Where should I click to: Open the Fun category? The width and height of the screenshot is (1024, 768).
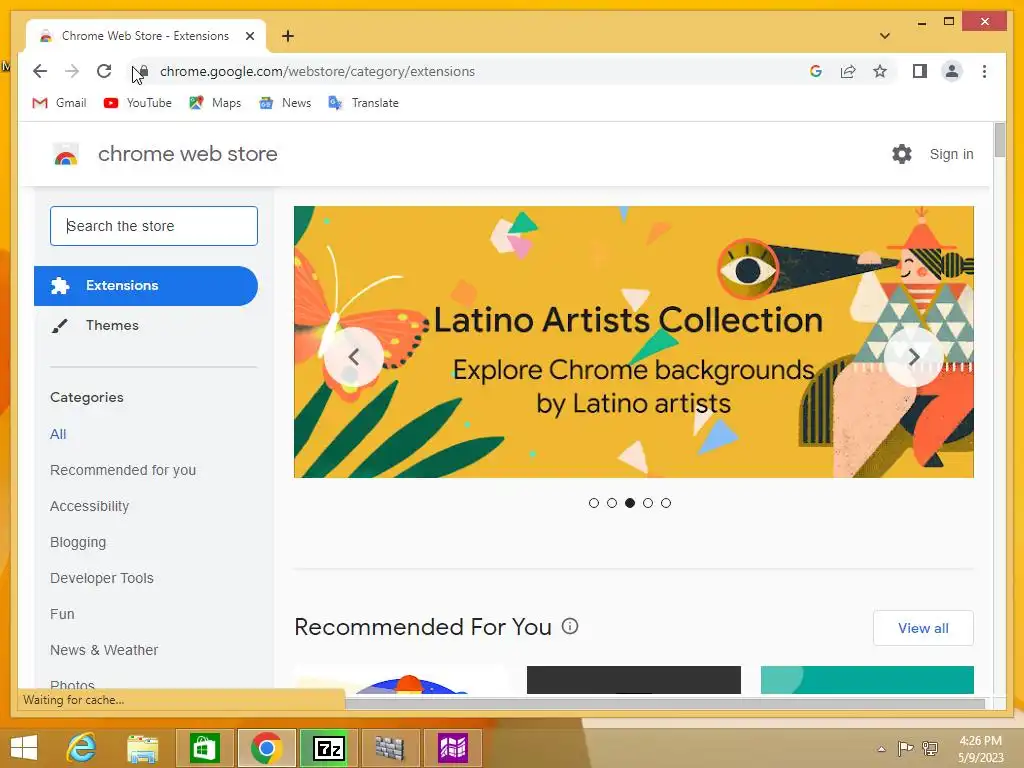click(62, 614)
